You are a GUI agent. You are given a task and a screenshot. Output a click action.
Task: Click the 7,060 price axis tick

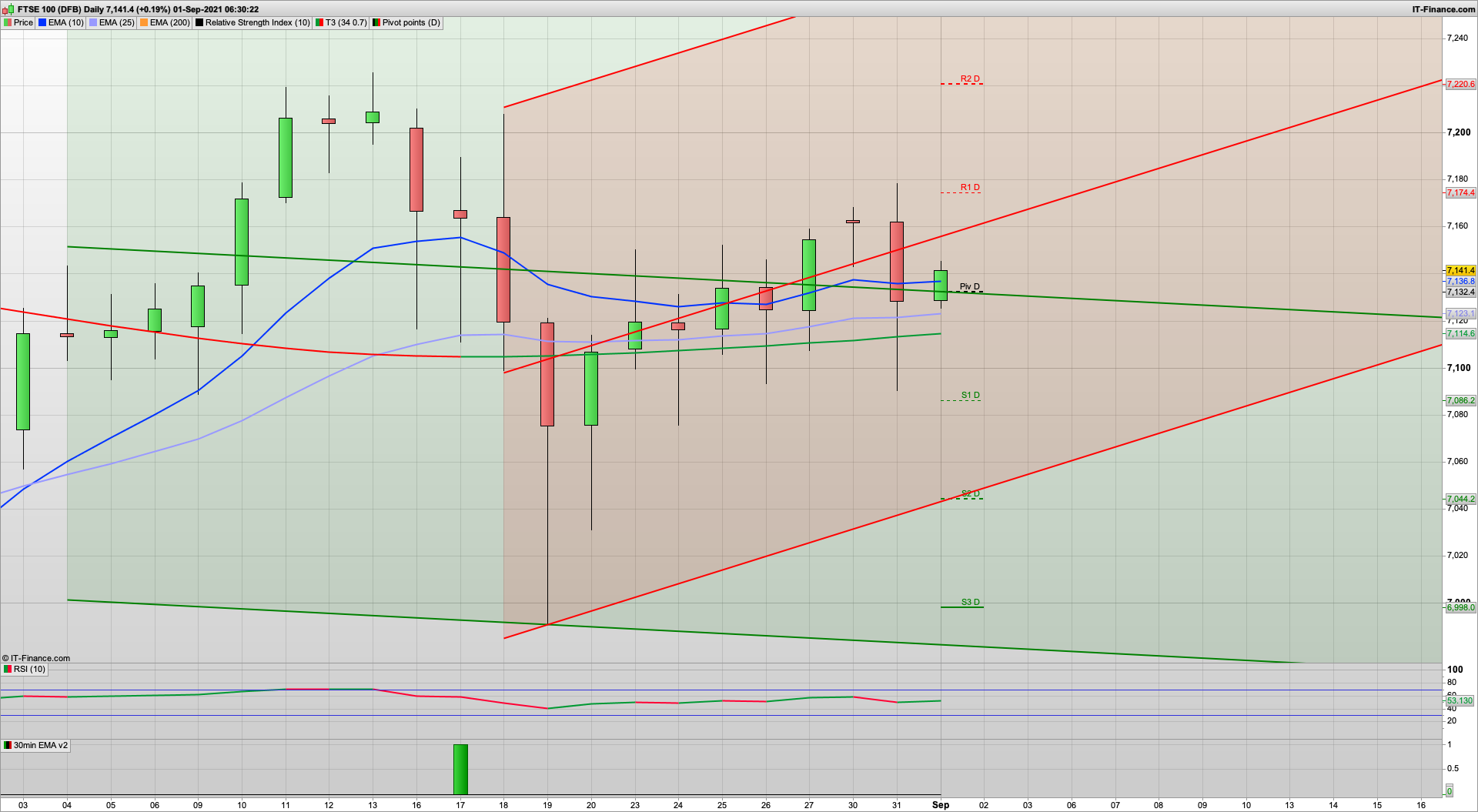[1457, 461]
